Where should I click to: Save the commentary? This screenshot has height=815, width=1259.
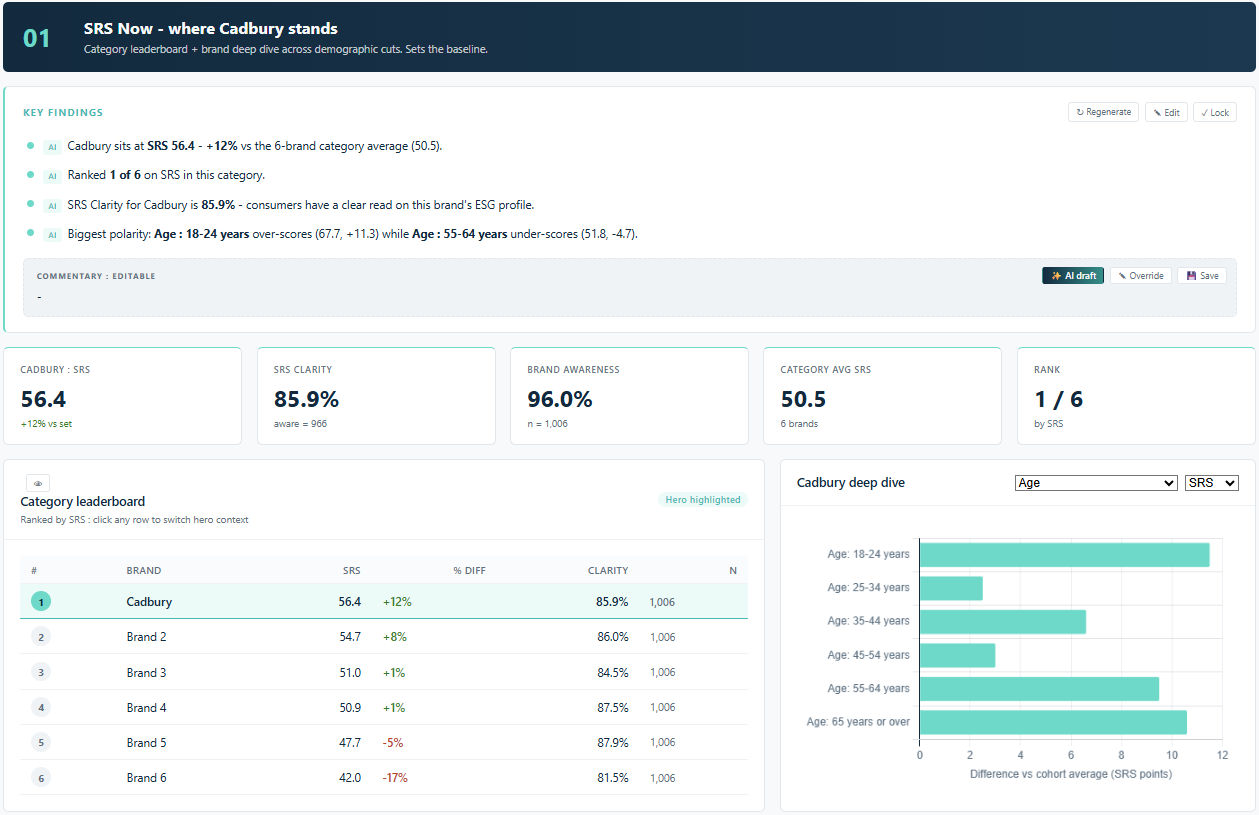1201,275
